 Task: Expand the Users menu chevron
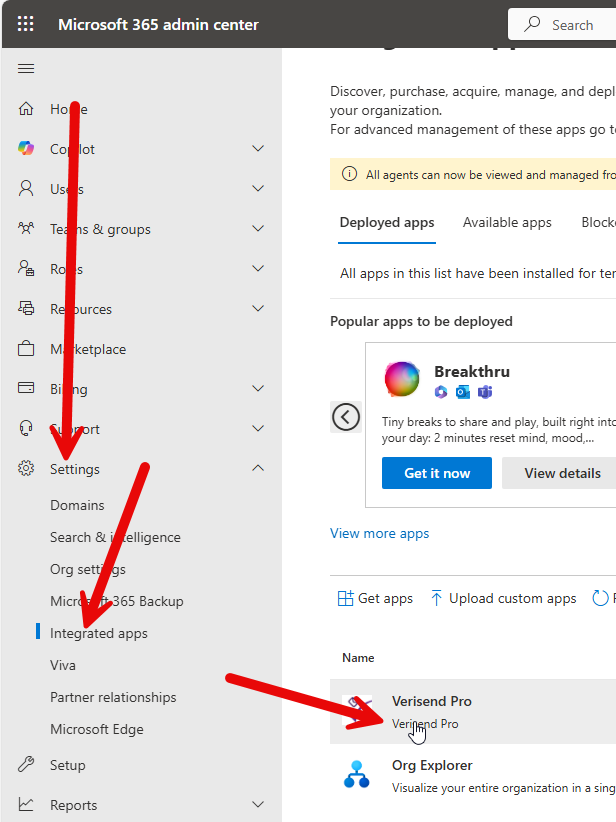pyautogui.click(x=258, y=188)
